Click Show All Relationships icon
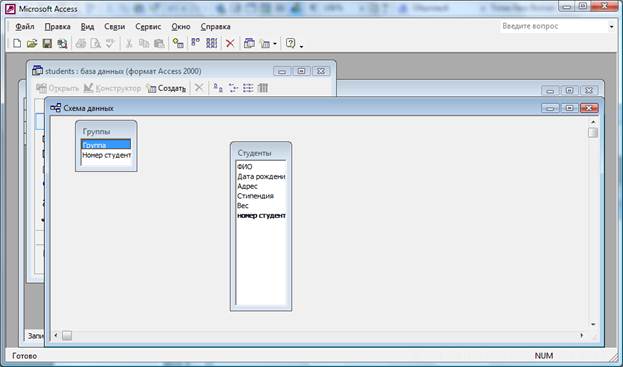The width and height of the screenshot is (623, 367). coord(211,43)
